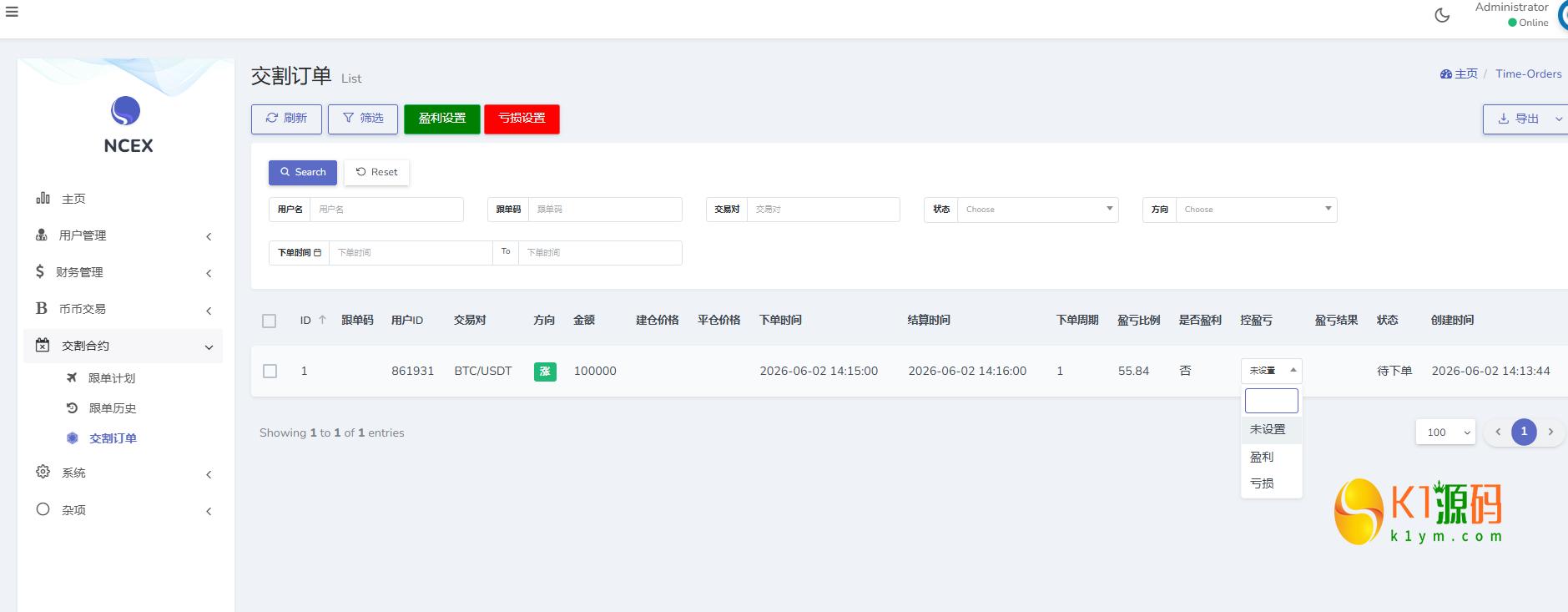The image size is (1568, 612).
Task: Open the Time-Orders breadcrumb link
Action: coord(1529,73)
